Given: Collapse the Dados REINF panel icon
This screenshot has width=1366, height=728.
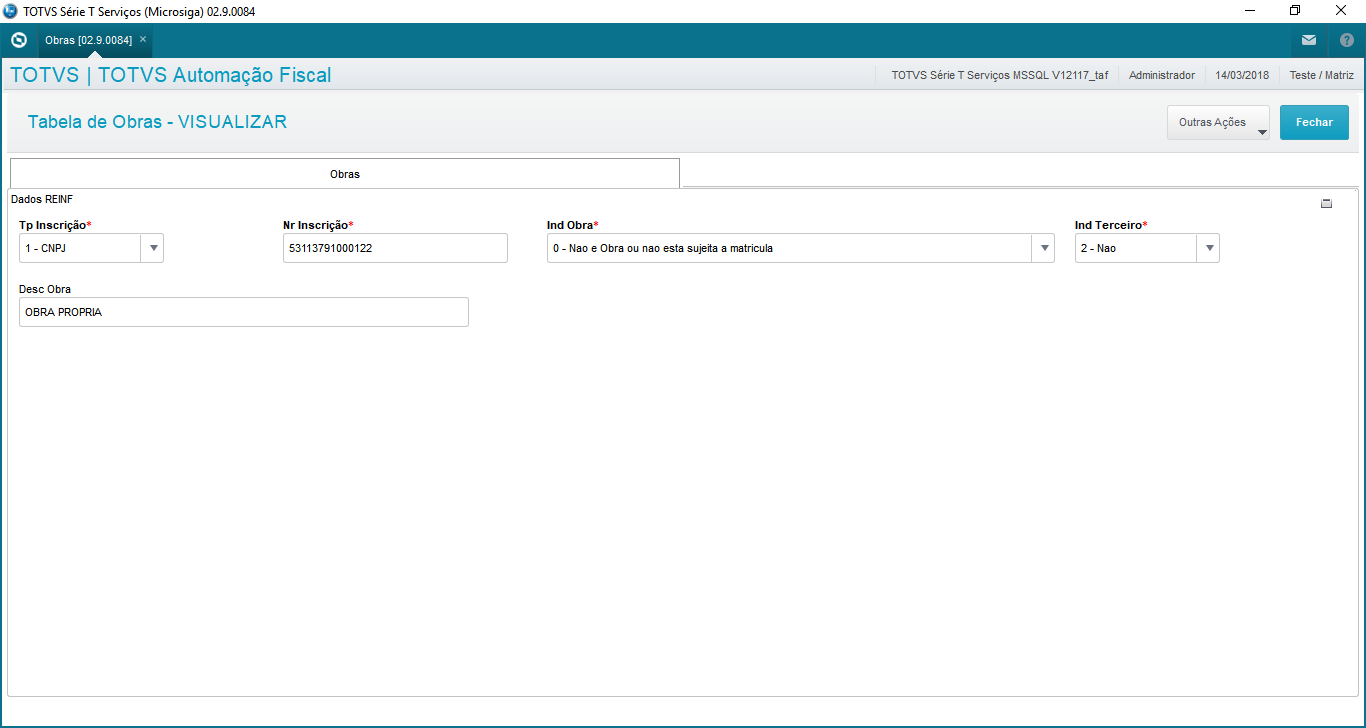Looking at the screenshot, I should click(x=1327, y=203).
